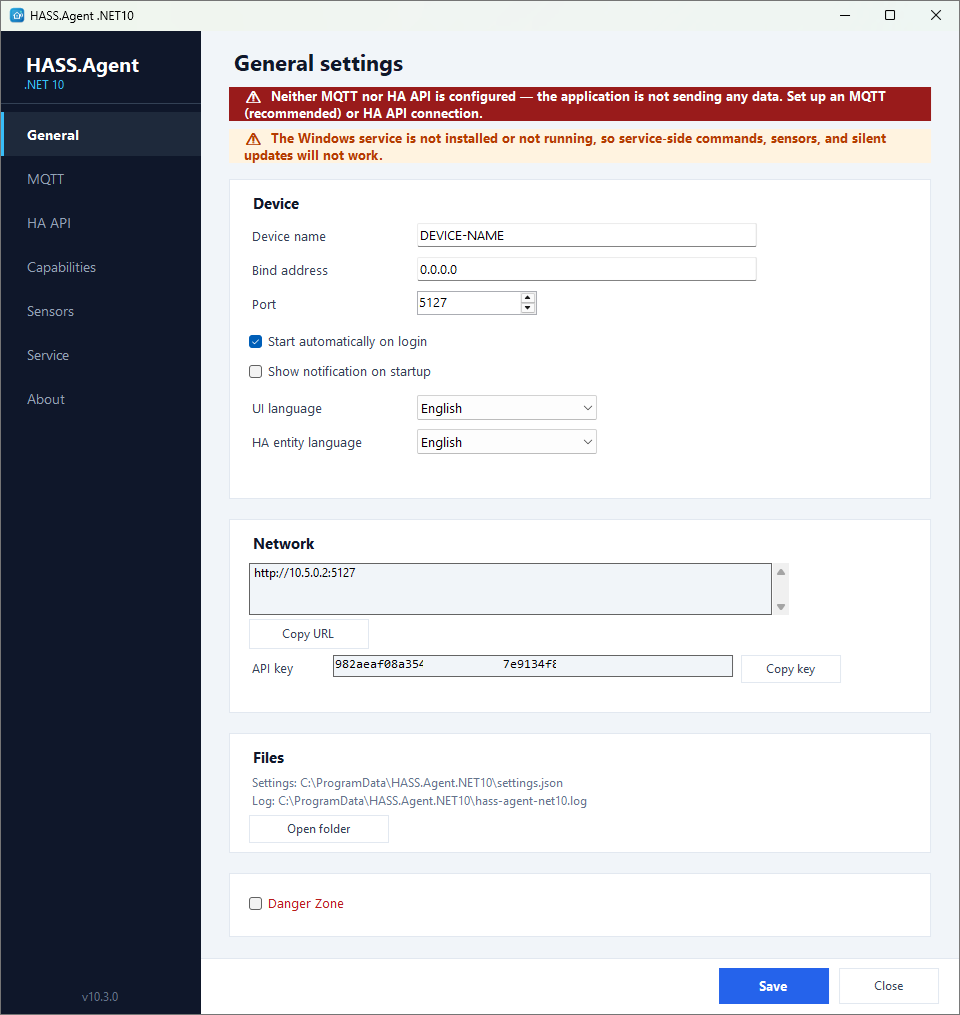
Task: Click the Copy key button
Action: point(790,669)
